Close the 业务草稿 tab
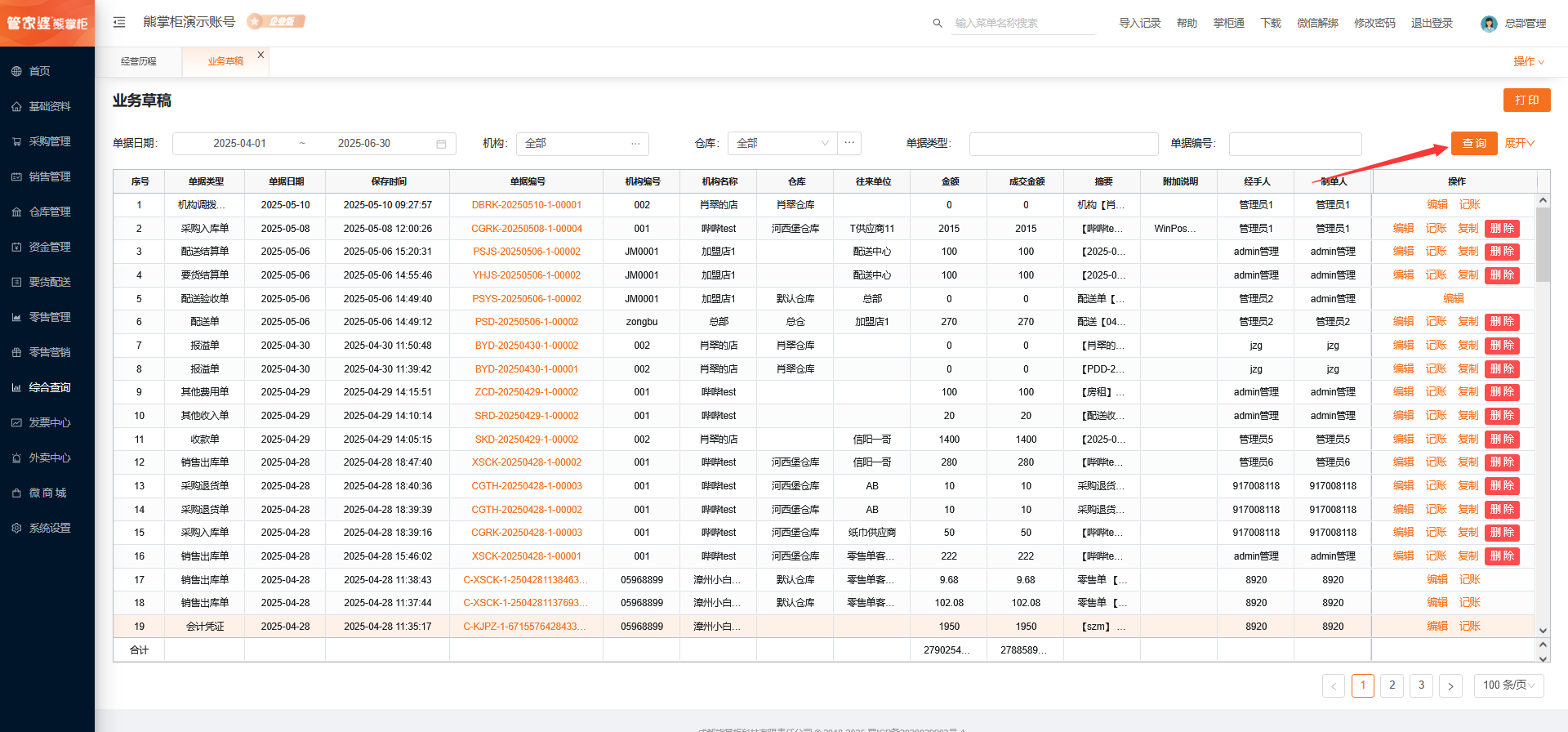 click(x=261, y=55)
